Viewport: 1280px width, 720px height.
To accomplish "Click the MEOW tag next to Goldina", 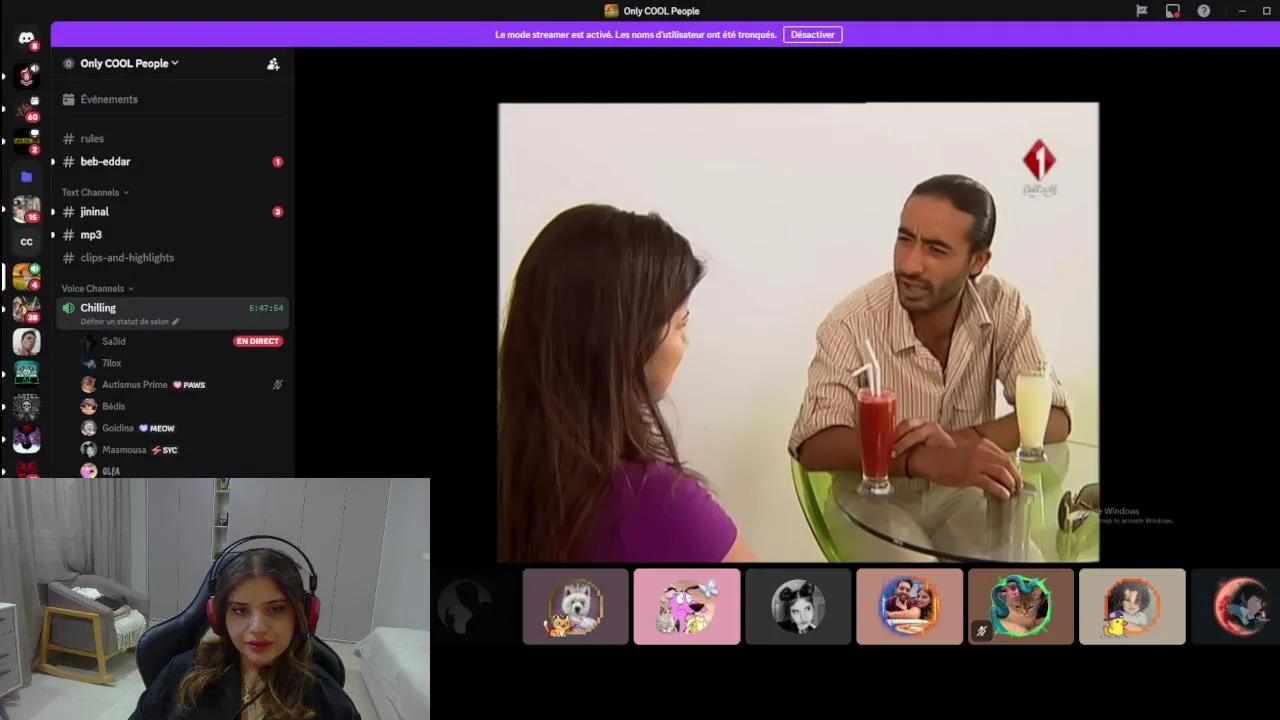I will tap(156, 428).
